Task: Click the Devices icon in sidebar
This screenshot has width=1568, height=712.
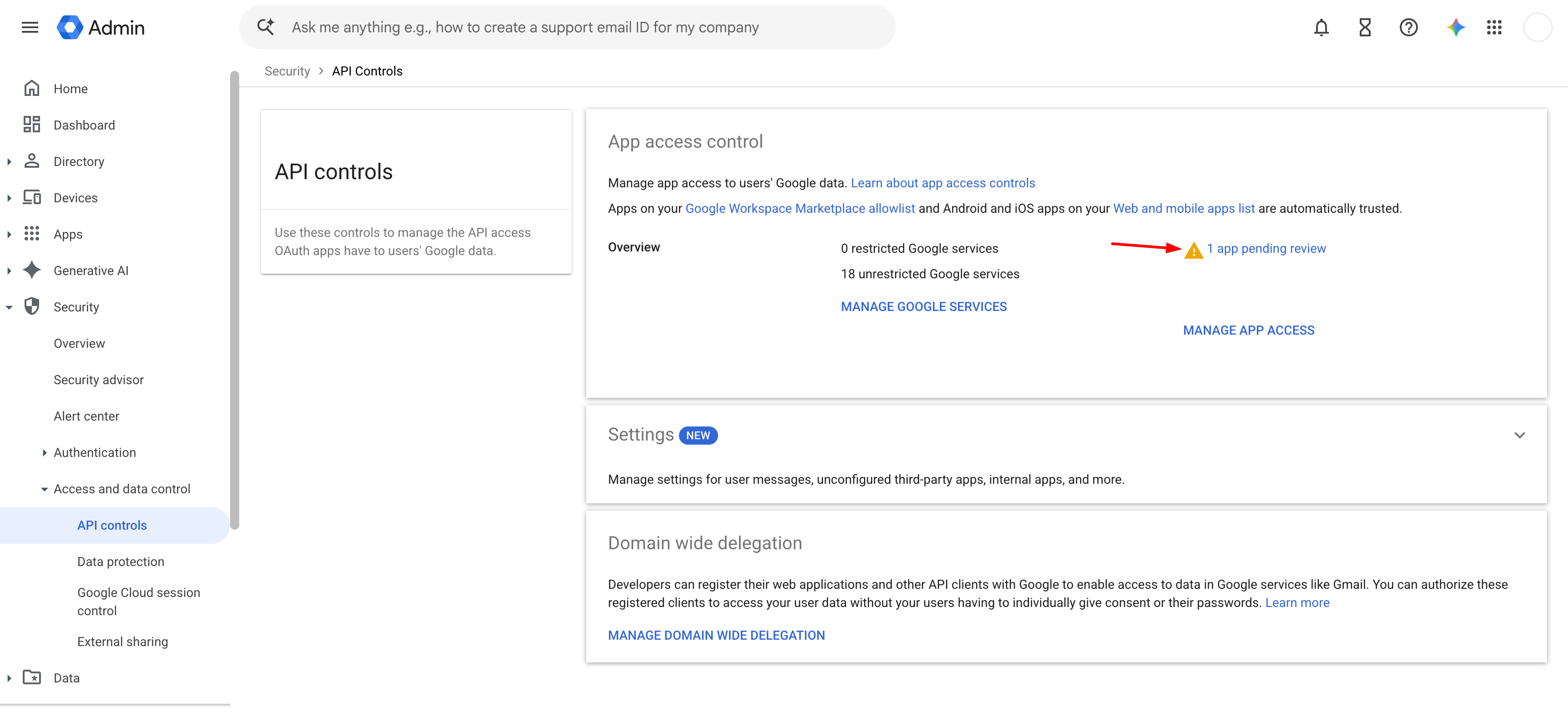Action: pos(32,198)
